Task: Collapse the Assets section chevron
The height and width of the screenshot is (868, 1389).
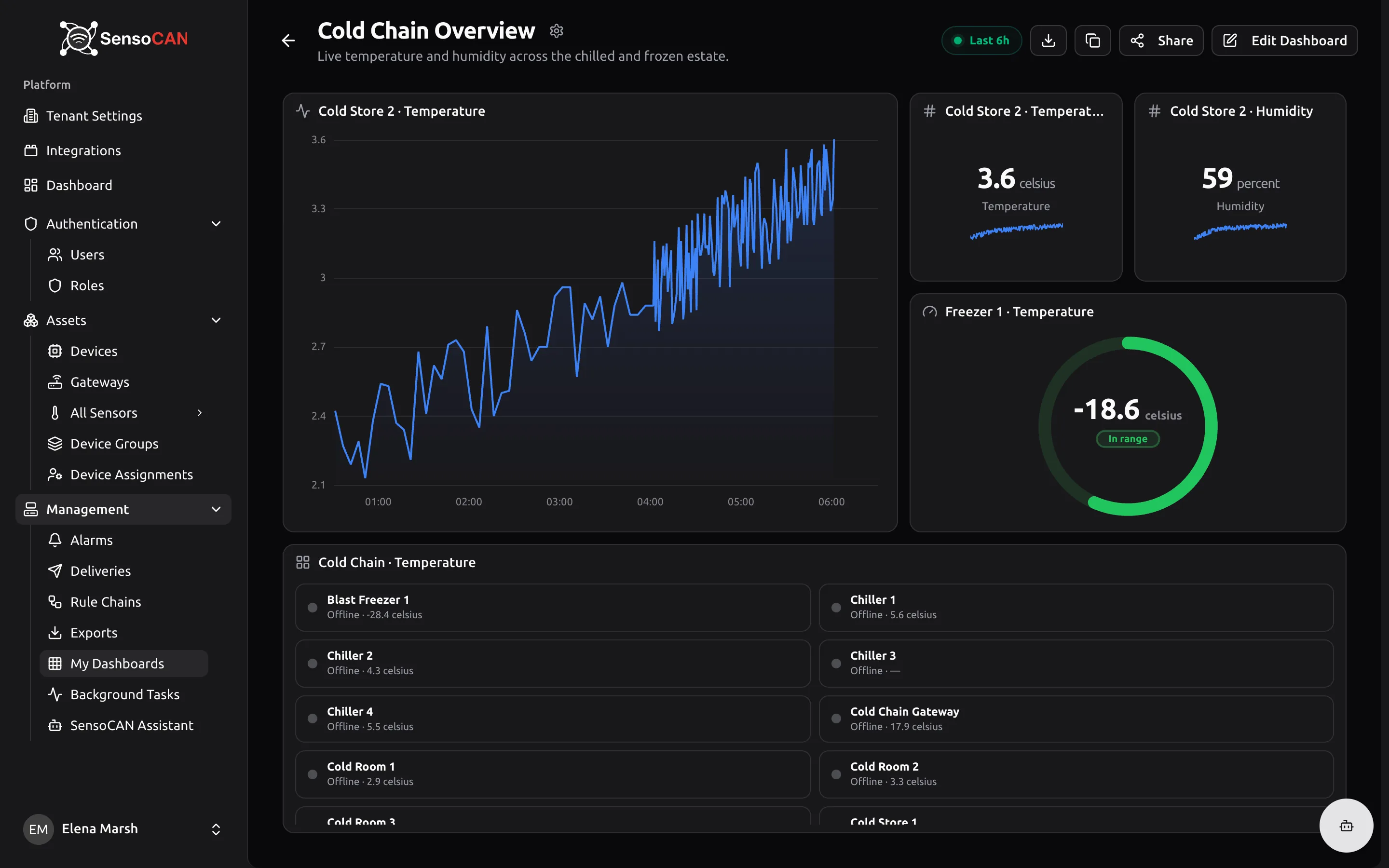Action: [217, 320]
